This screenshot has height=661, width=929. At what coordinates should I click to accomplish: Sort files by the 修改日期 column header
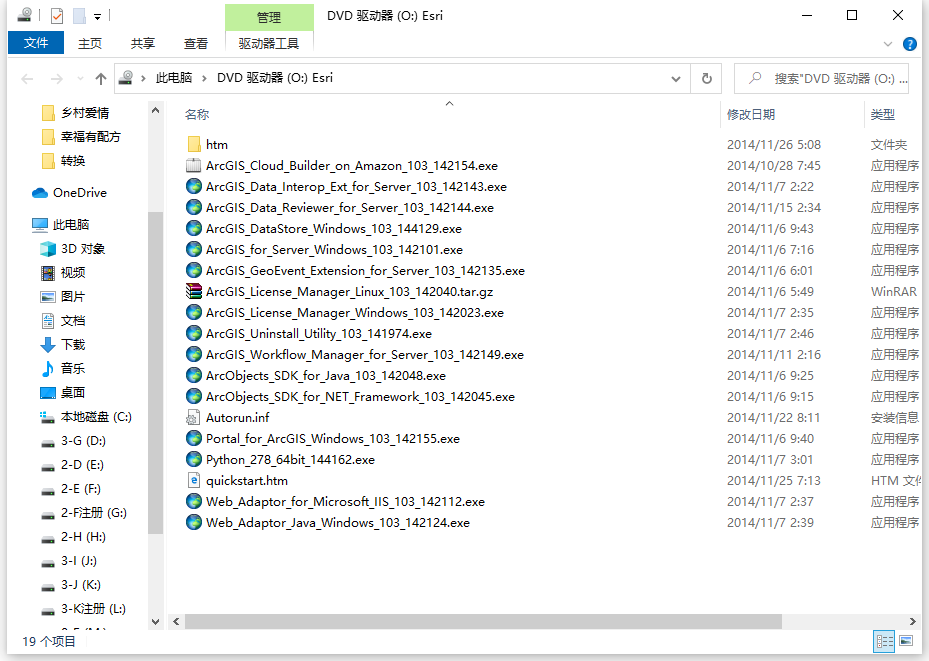[751, 114]
